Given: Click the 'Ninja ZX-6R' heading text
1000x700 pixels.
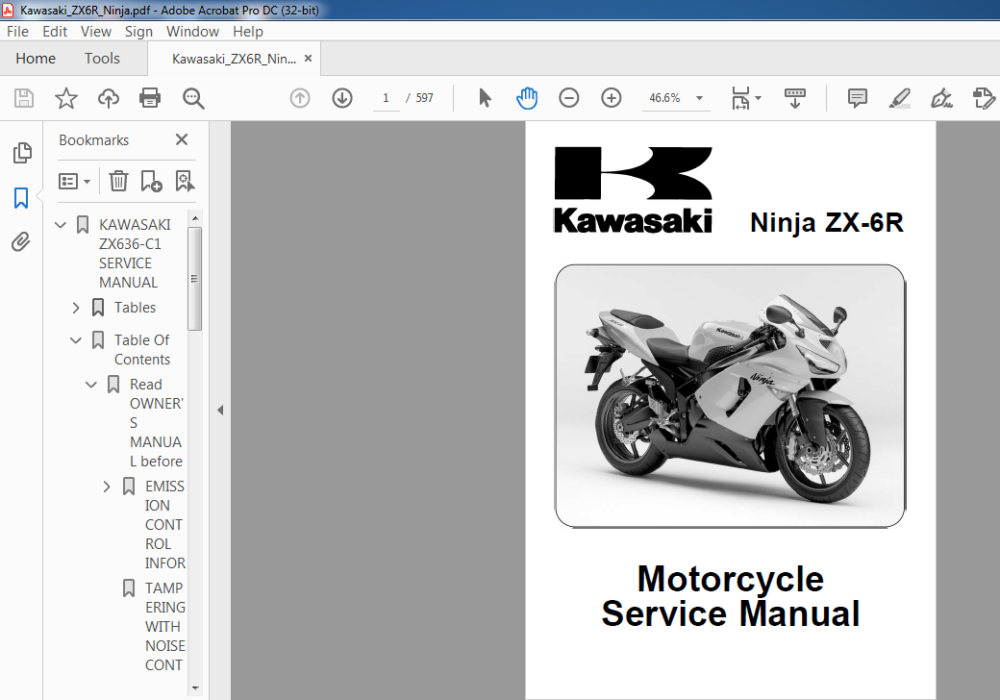Looking at the screenshot, I should [827, 222].
